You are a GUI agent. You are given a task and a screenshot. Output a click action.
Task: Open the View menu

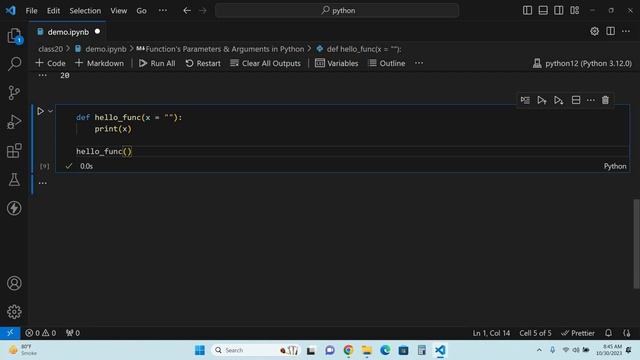coord(119,11)
